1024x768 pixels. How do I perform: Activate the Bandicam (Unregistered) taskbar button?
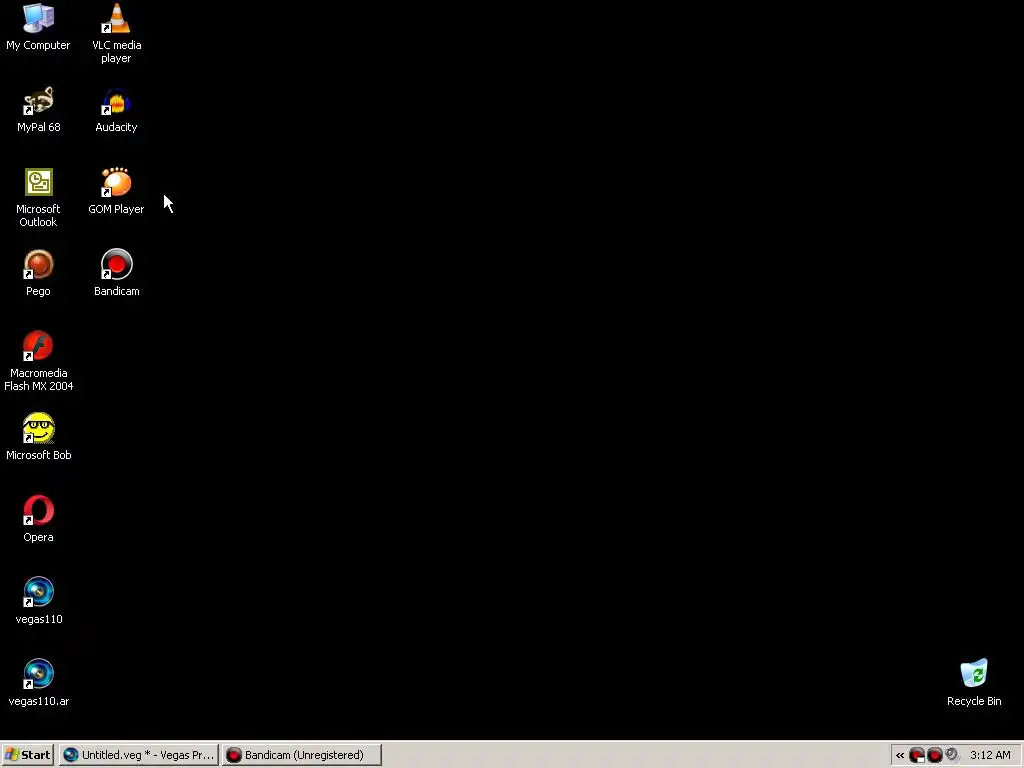coord(301,755)
